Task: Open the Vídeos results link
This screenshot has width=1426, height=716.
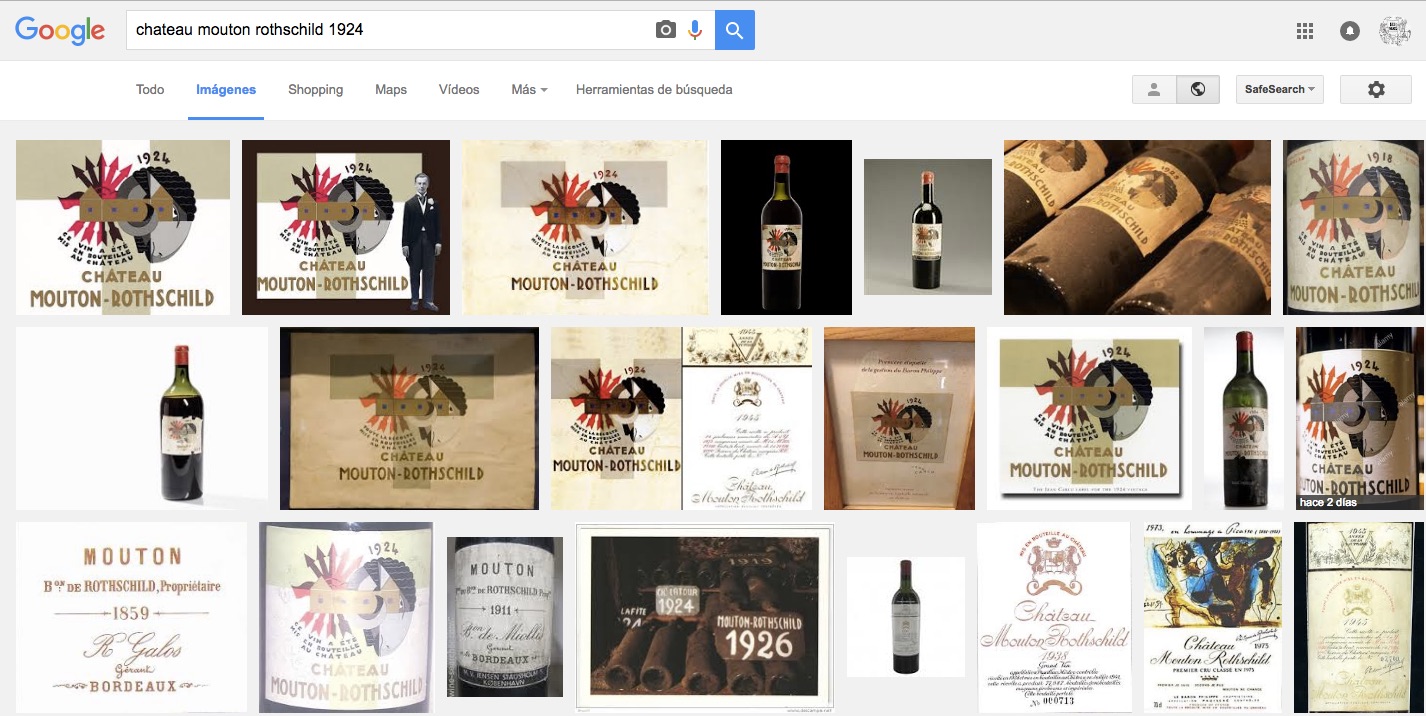Action: [x=459, y=89]
